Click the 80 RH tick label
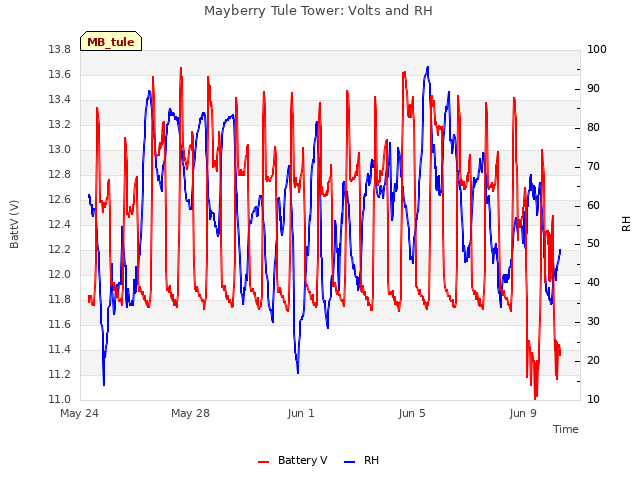This screenshot has width=640, height=480. (593, 128)
